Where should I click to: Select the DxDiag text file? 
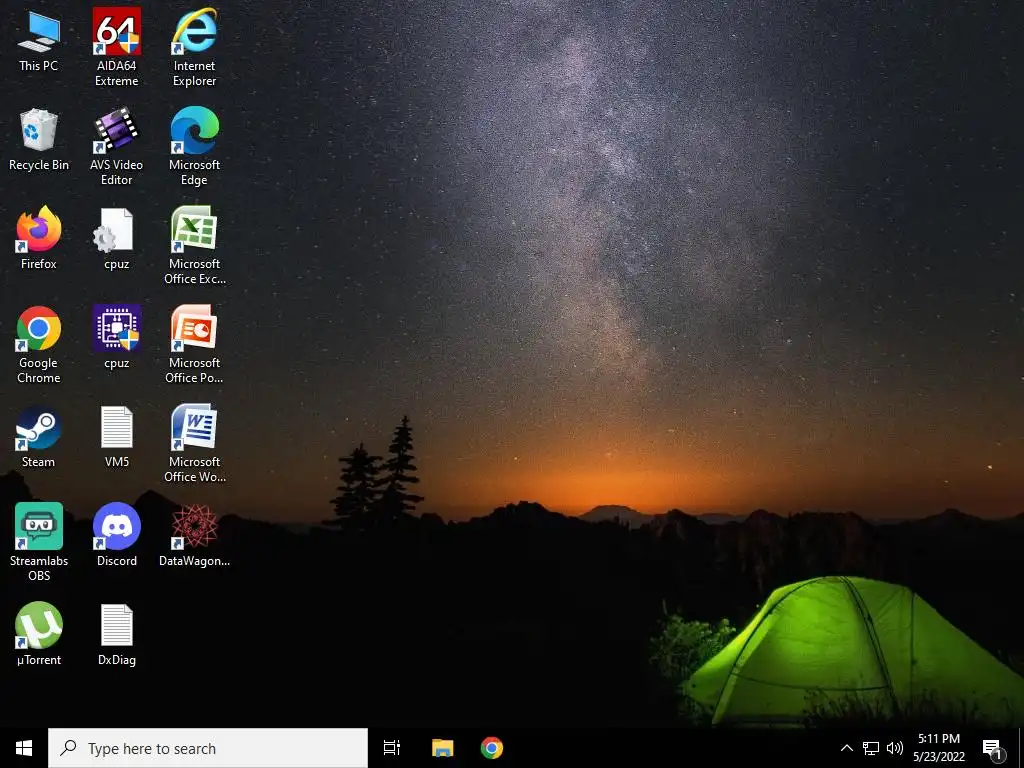116,634
